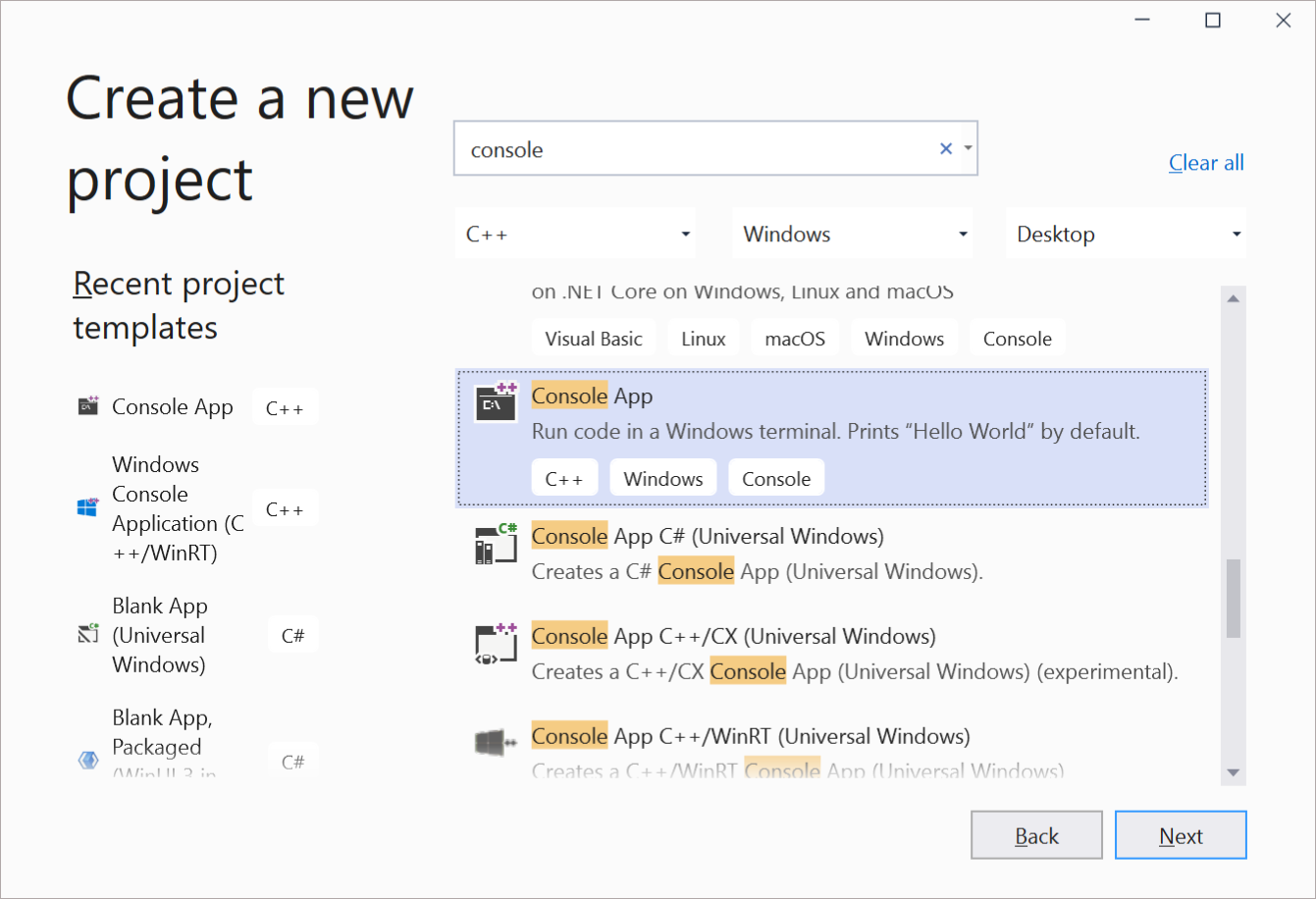Clear the search using the X button
1316x899 pixels.
945,148
